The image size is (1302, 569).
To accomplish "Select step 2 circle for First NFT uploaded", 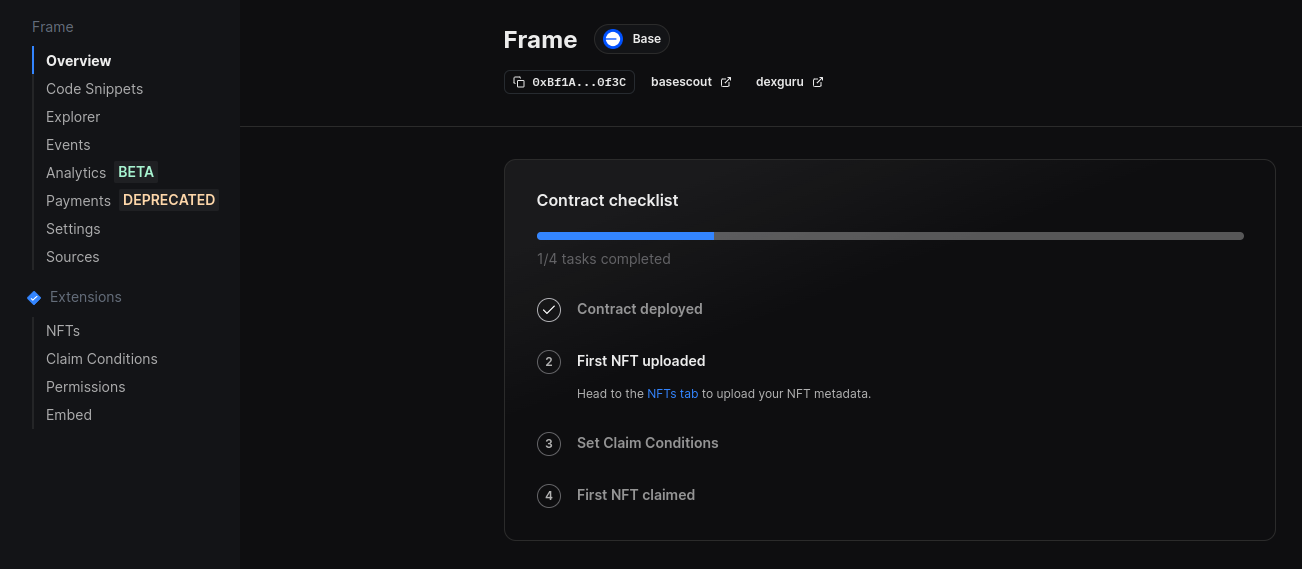I will [549, 362].
